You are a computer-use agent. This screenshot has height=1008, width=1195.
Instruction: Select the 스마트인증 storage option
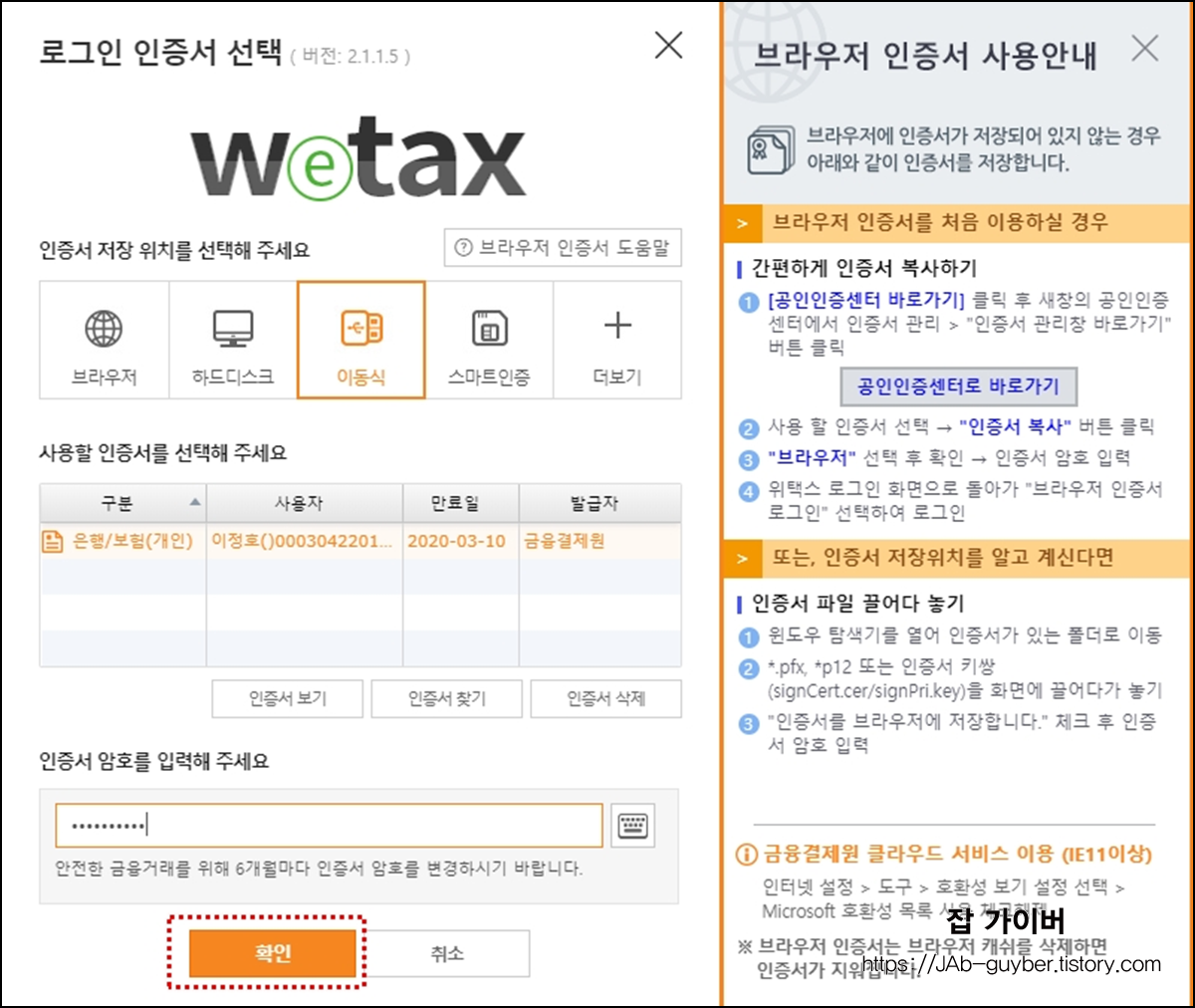click(489, 340)
